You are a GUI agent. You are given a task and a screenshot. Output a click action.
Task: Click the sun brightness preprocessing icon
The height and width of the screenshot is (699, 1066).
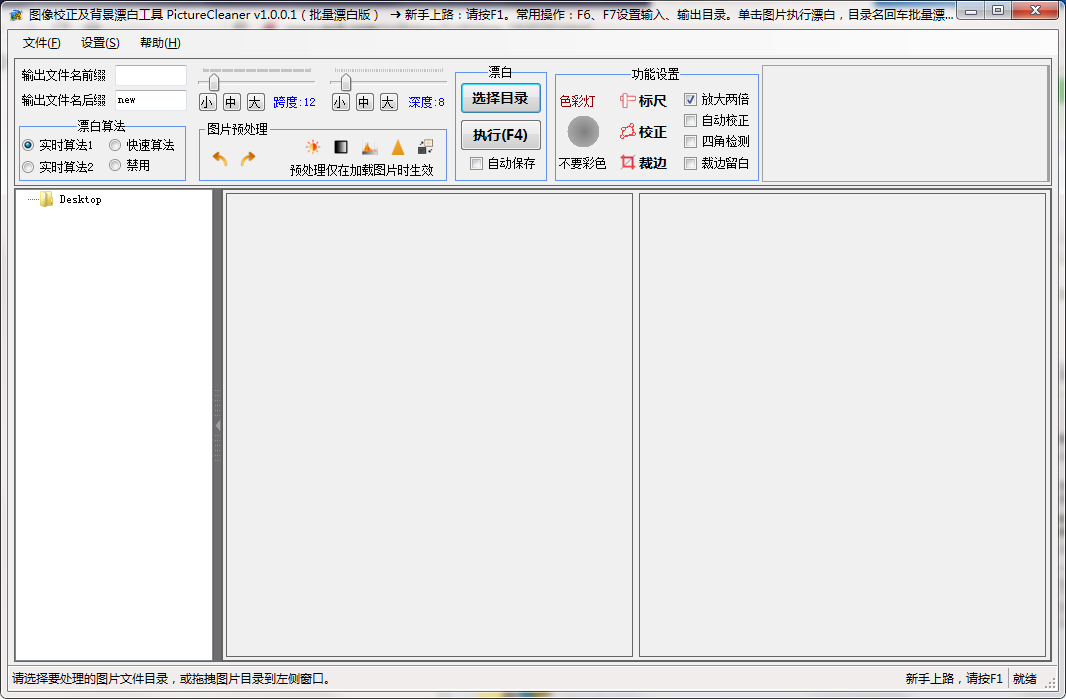point(313,147)
